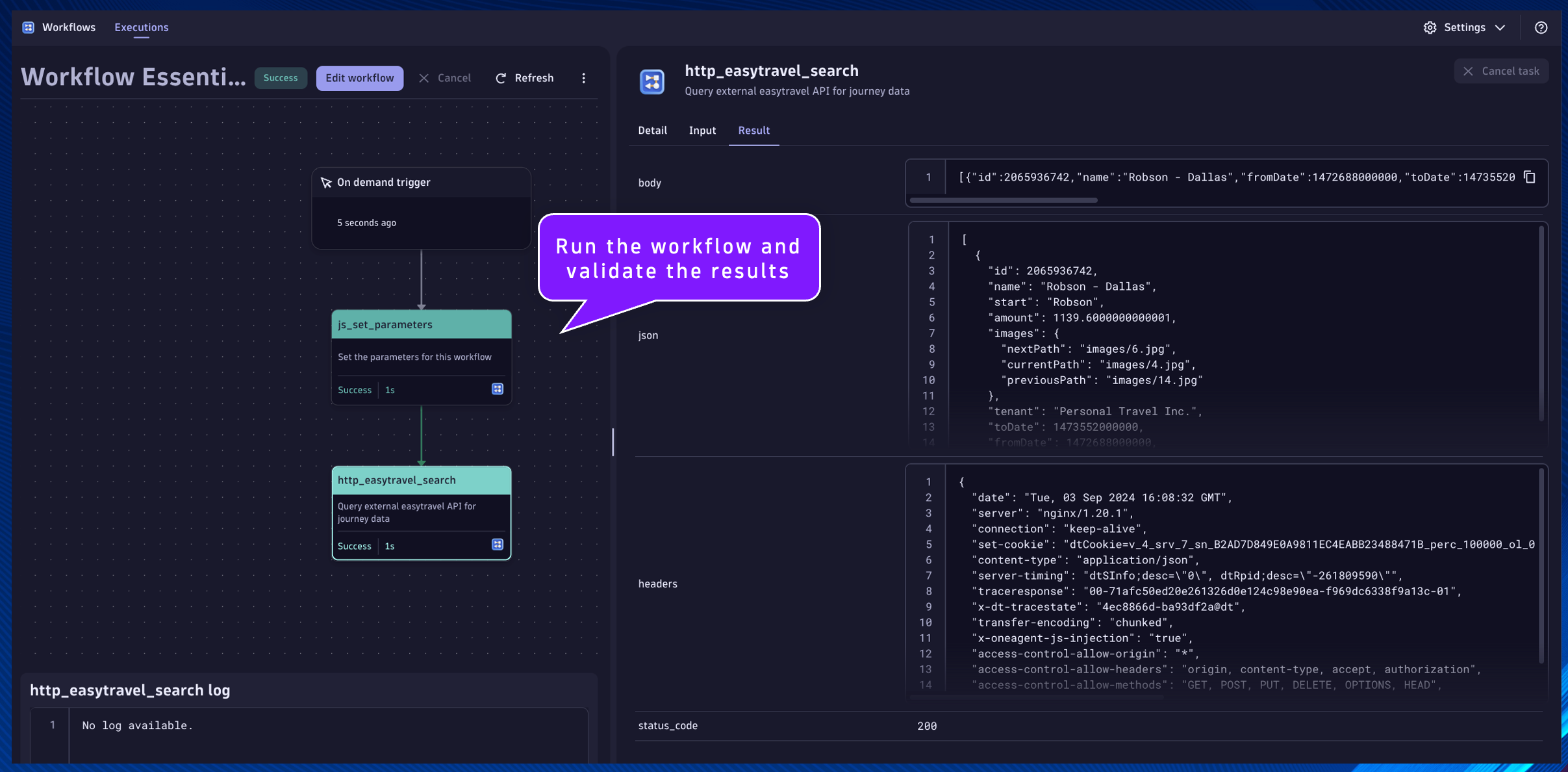Switch to the Executions tab
Viewport: 1568px width, 772px height.
coord(141,27)
